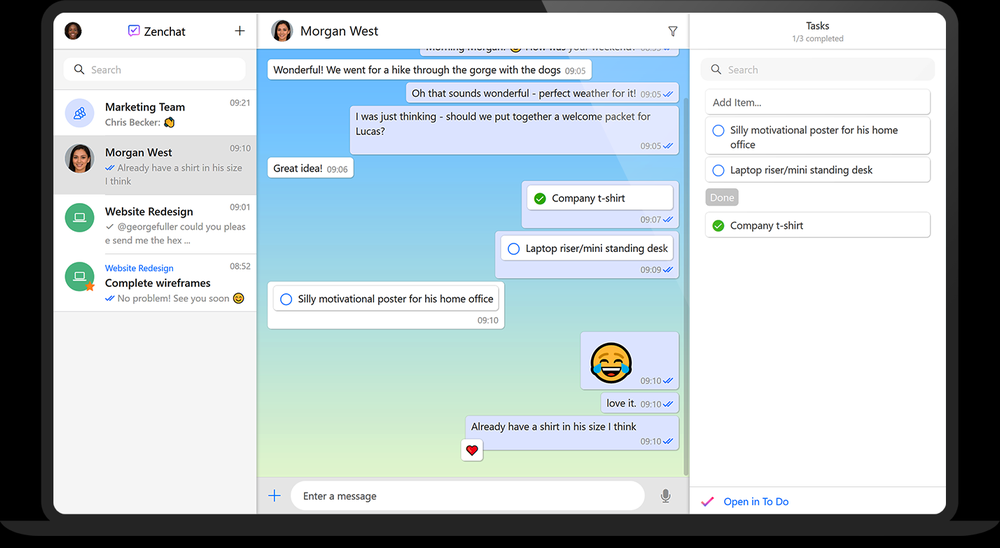Open the user profile avatar in sidebar
The width and height of the screenshot is (1000, 548).
[x=73, y=31]
